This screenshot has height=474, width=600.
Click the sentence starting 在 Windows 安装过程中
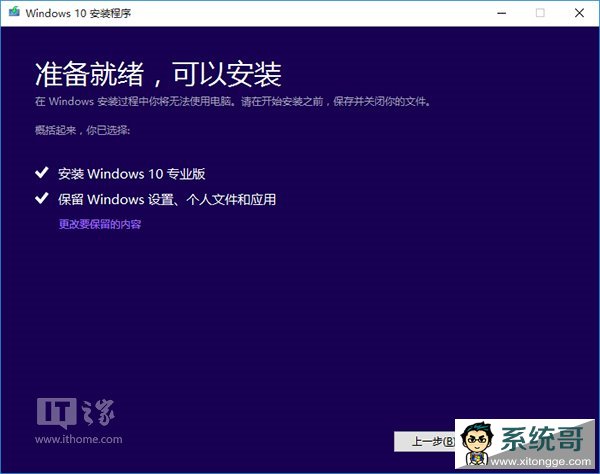233,101
